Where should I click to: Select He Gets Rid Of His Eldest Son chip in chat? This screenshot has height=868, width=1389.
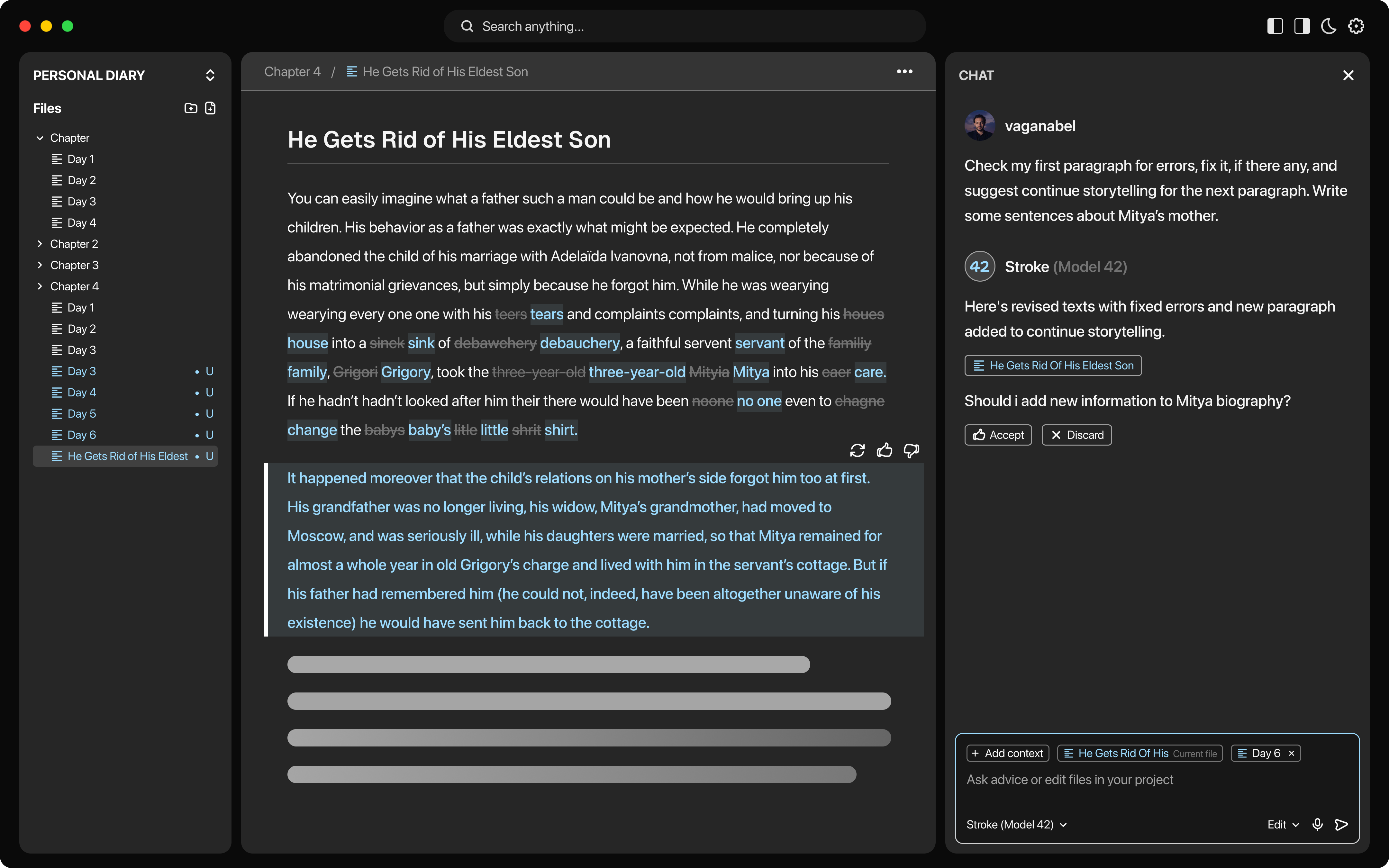click(x=1053, y=366)
